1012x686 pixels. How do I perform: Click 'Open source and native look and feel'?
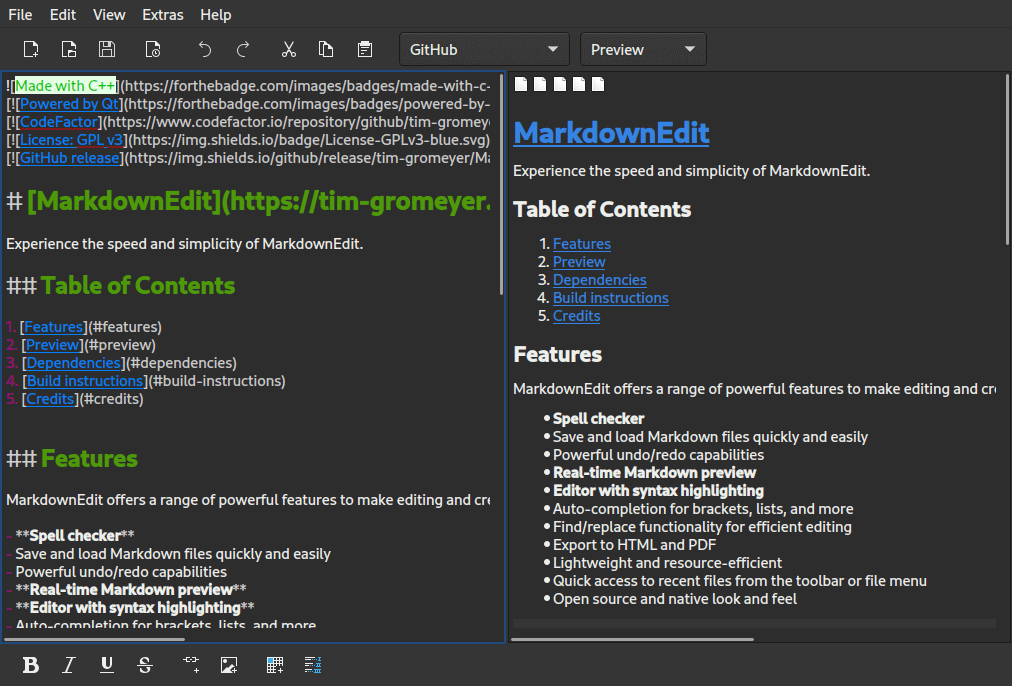[x=675, y=599]
